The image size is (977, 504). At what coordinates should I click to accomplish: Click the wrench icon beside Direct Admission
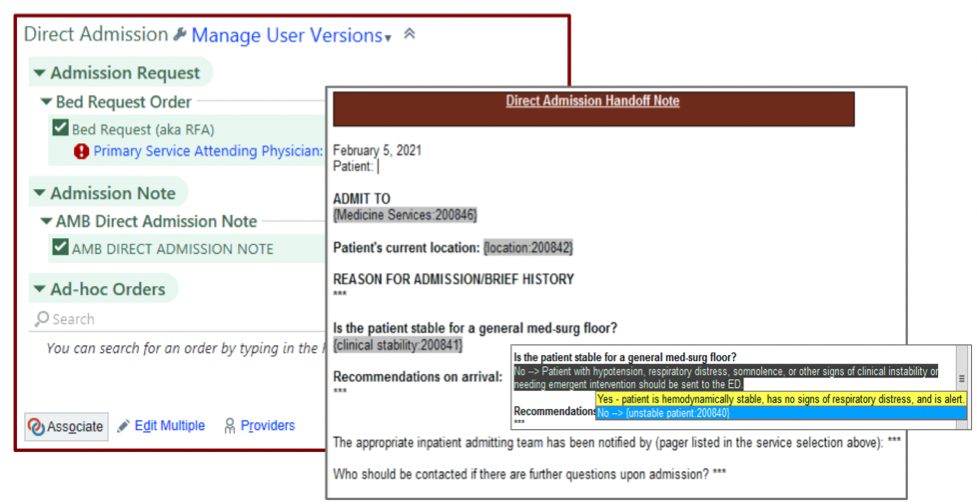(x=180, y=35)
